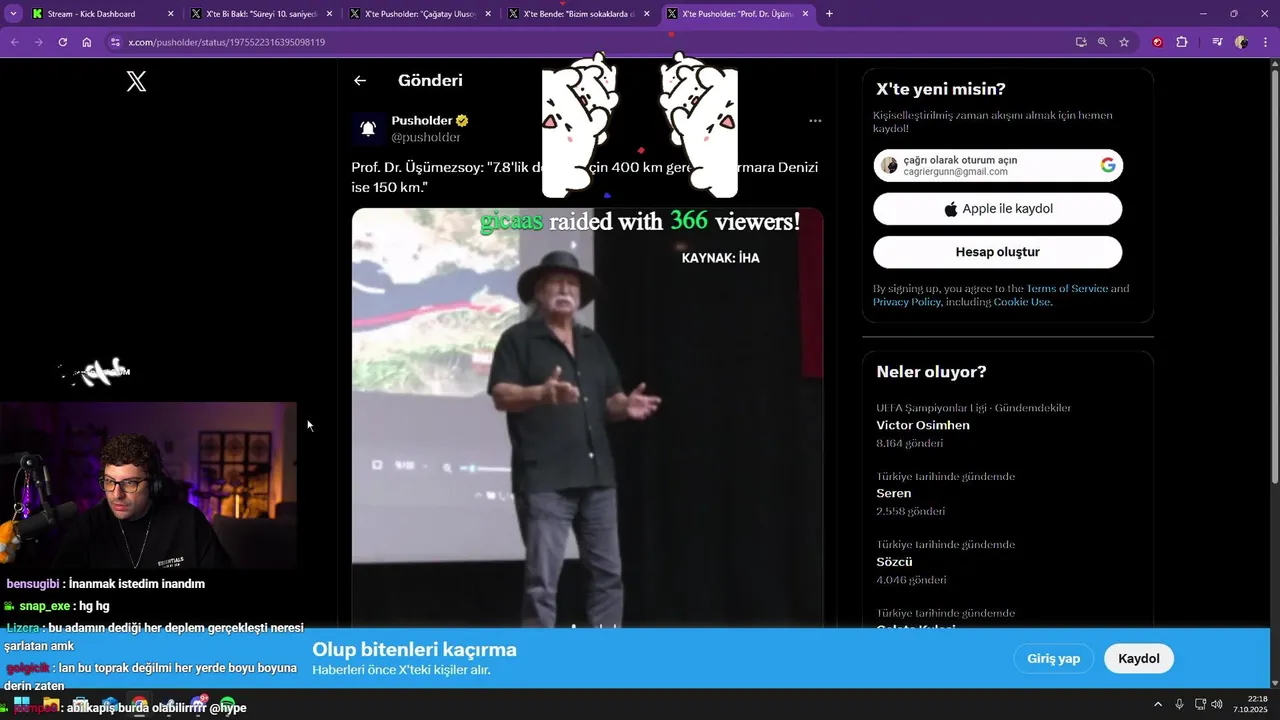Click the browser forward arrow
Viewport: 1280px width, 720px height.
(x=38, y=42)
